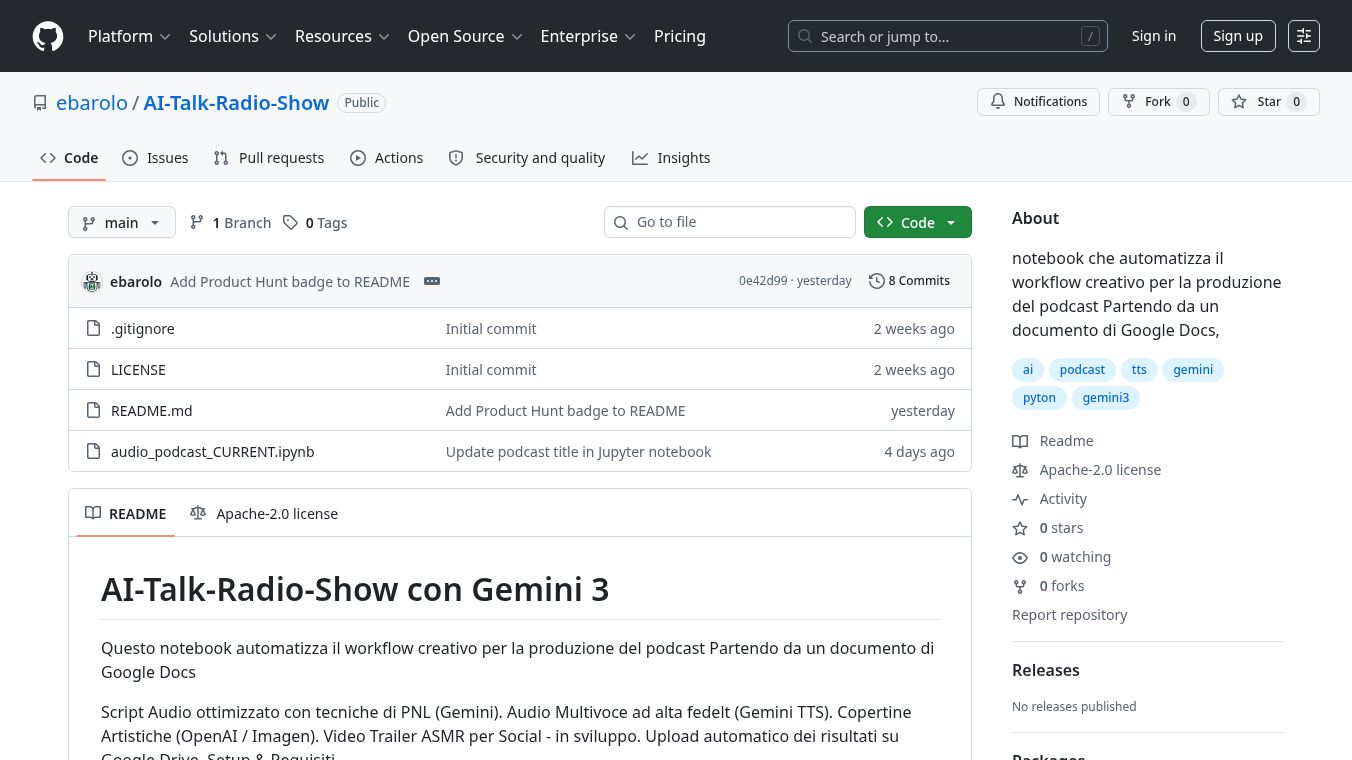The height and width of the screenshot is (760, 1352).
Task: Click ebarolo's avatar in the commit row
Action: pyautogui.click(x=92, y=281)
